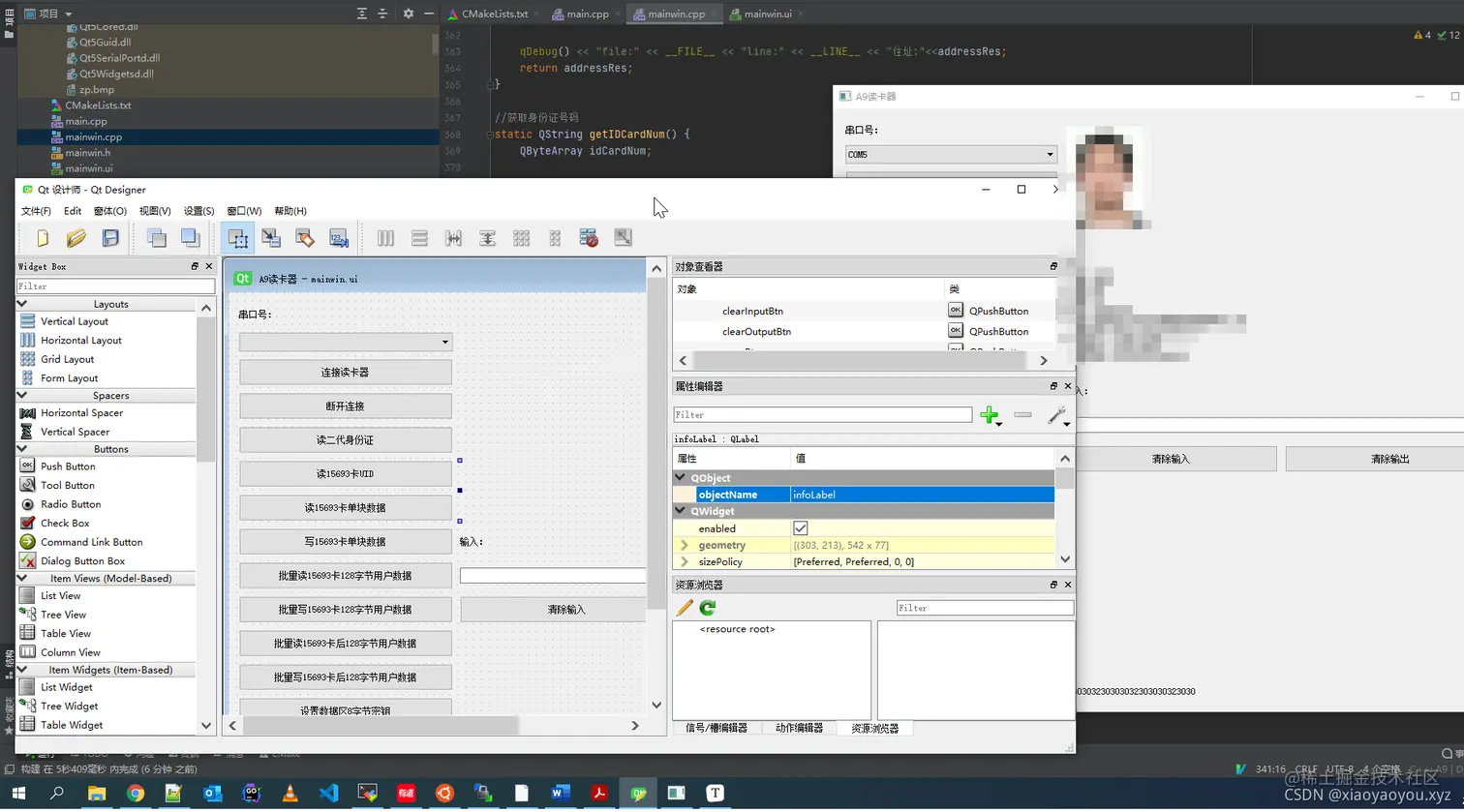Click the 连接读卡器 button on the form
The width and height of the screenshot is (1464, 812).
pyautogui.click(x=346, y=373)
